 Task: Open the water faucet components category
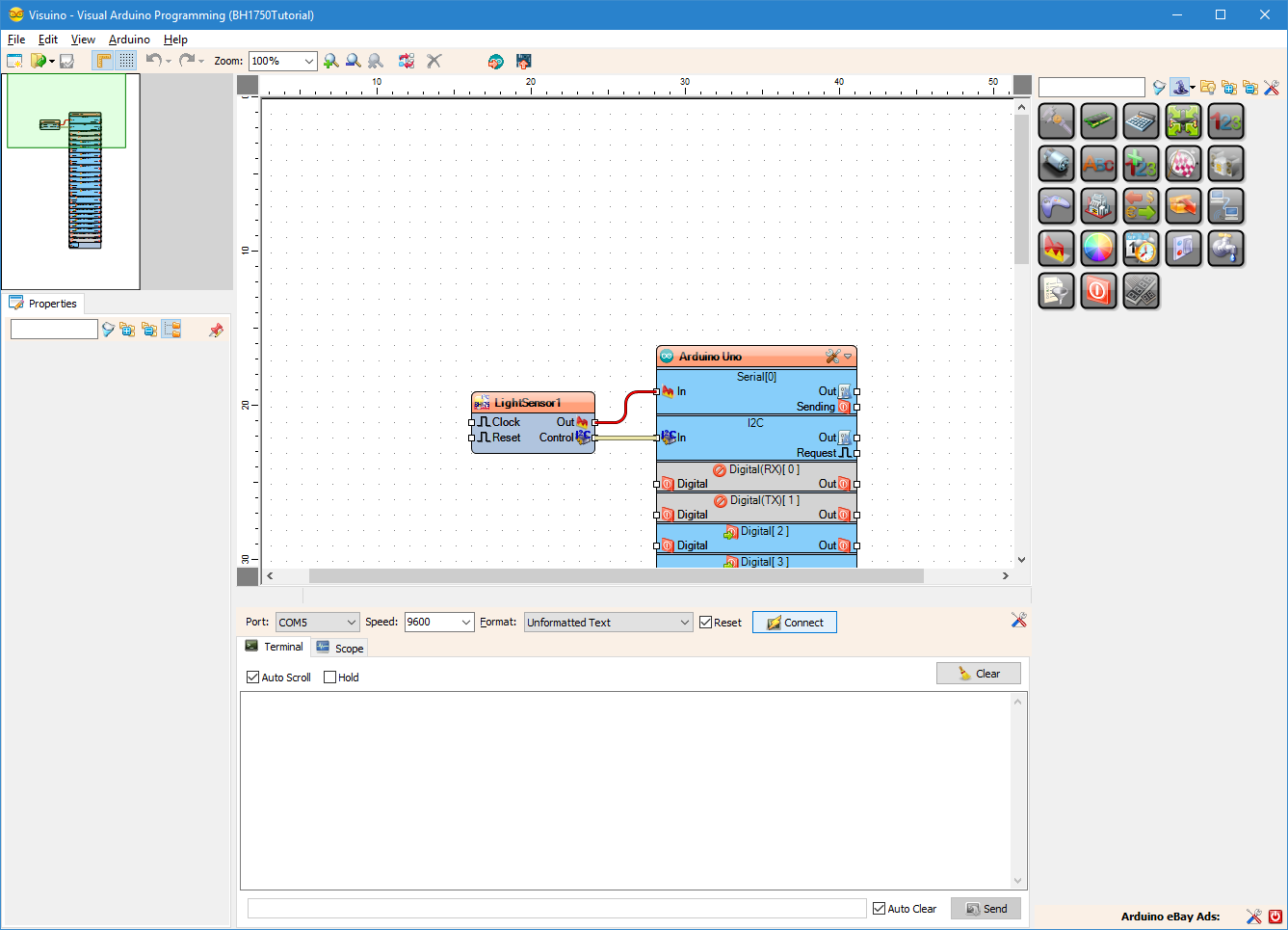1225,248
